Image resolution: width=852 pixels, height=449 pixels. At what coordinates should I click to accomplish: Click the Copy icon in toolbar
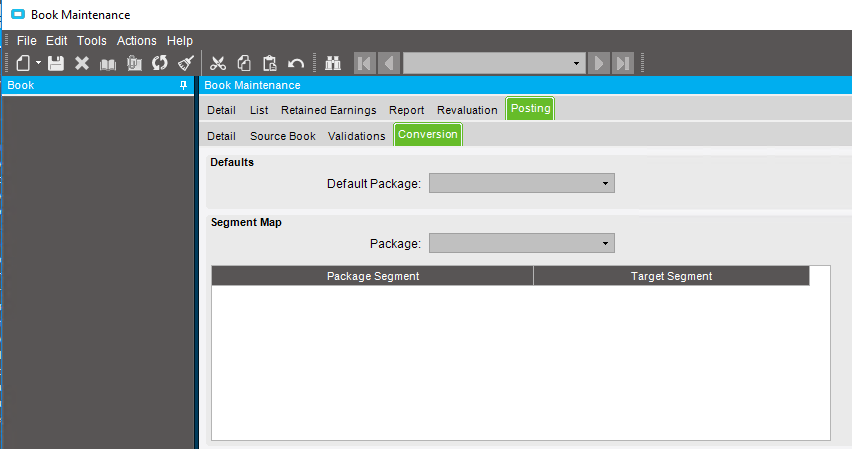coord(244,63)
